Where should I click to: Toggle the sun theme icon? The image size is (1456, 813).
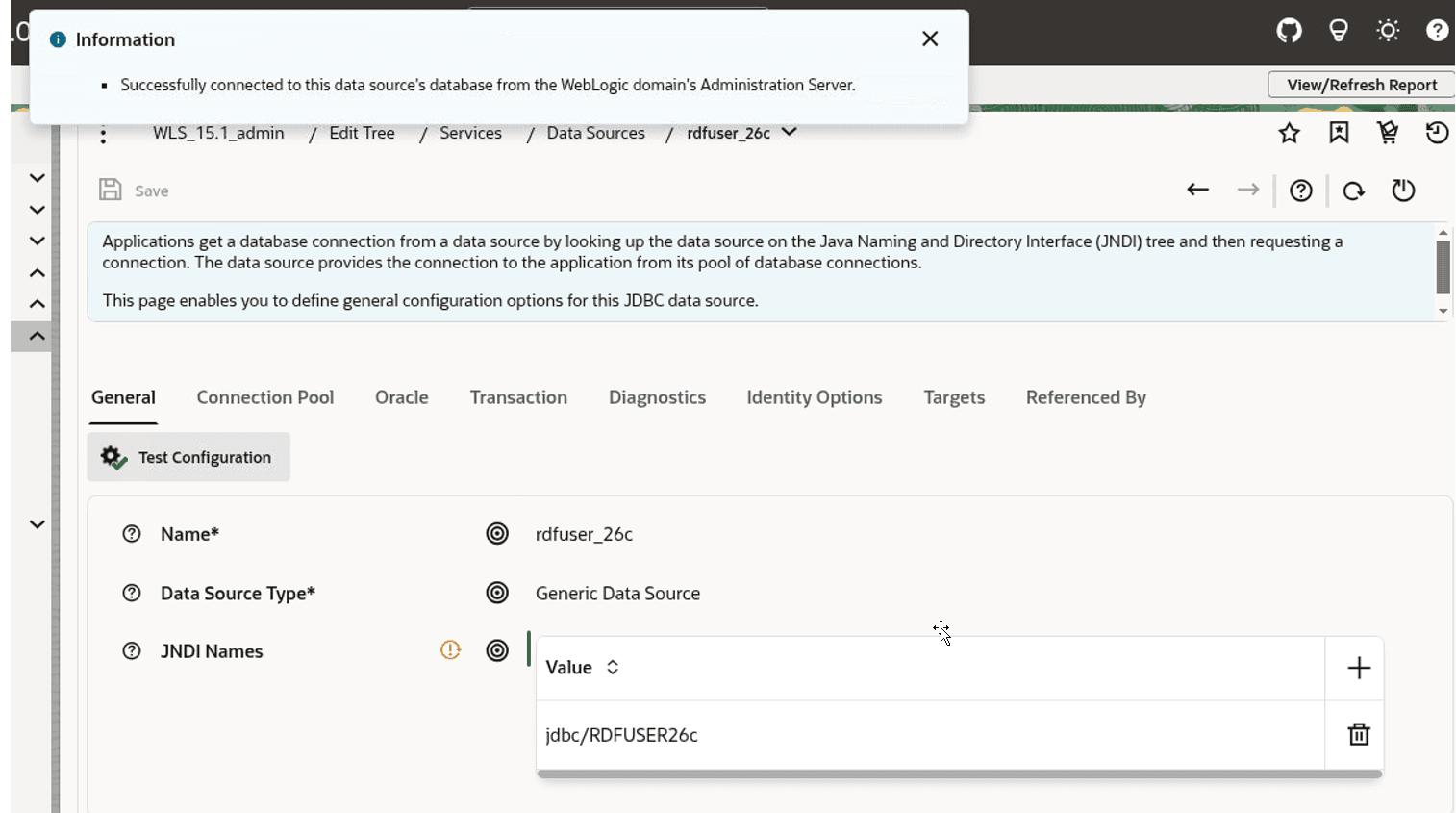(1388, 31)
